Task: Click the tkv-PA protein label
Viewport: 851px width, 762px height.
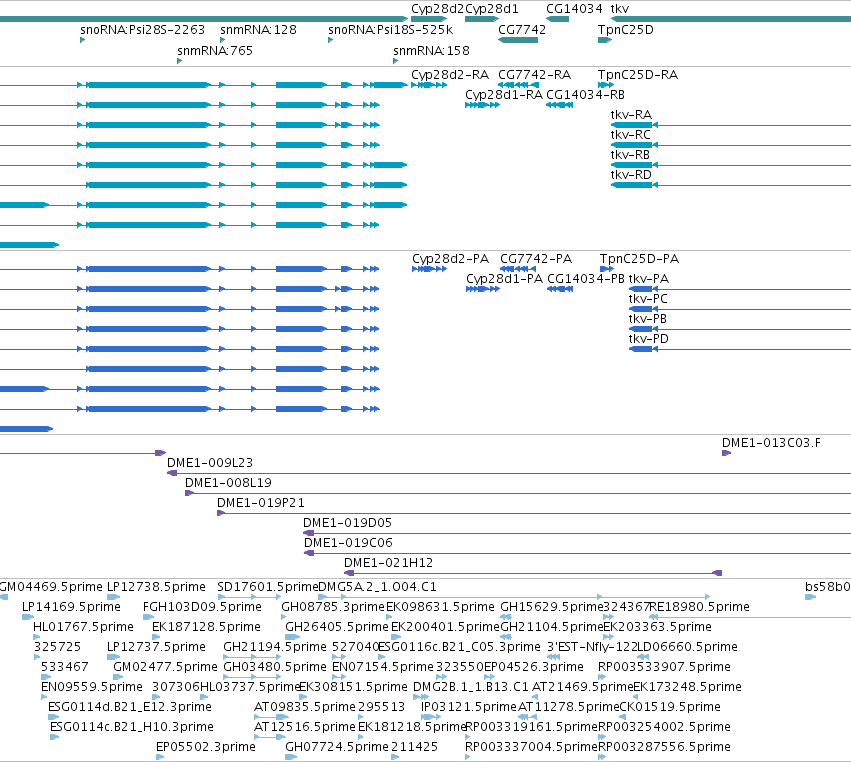Action: coord(649,279)
